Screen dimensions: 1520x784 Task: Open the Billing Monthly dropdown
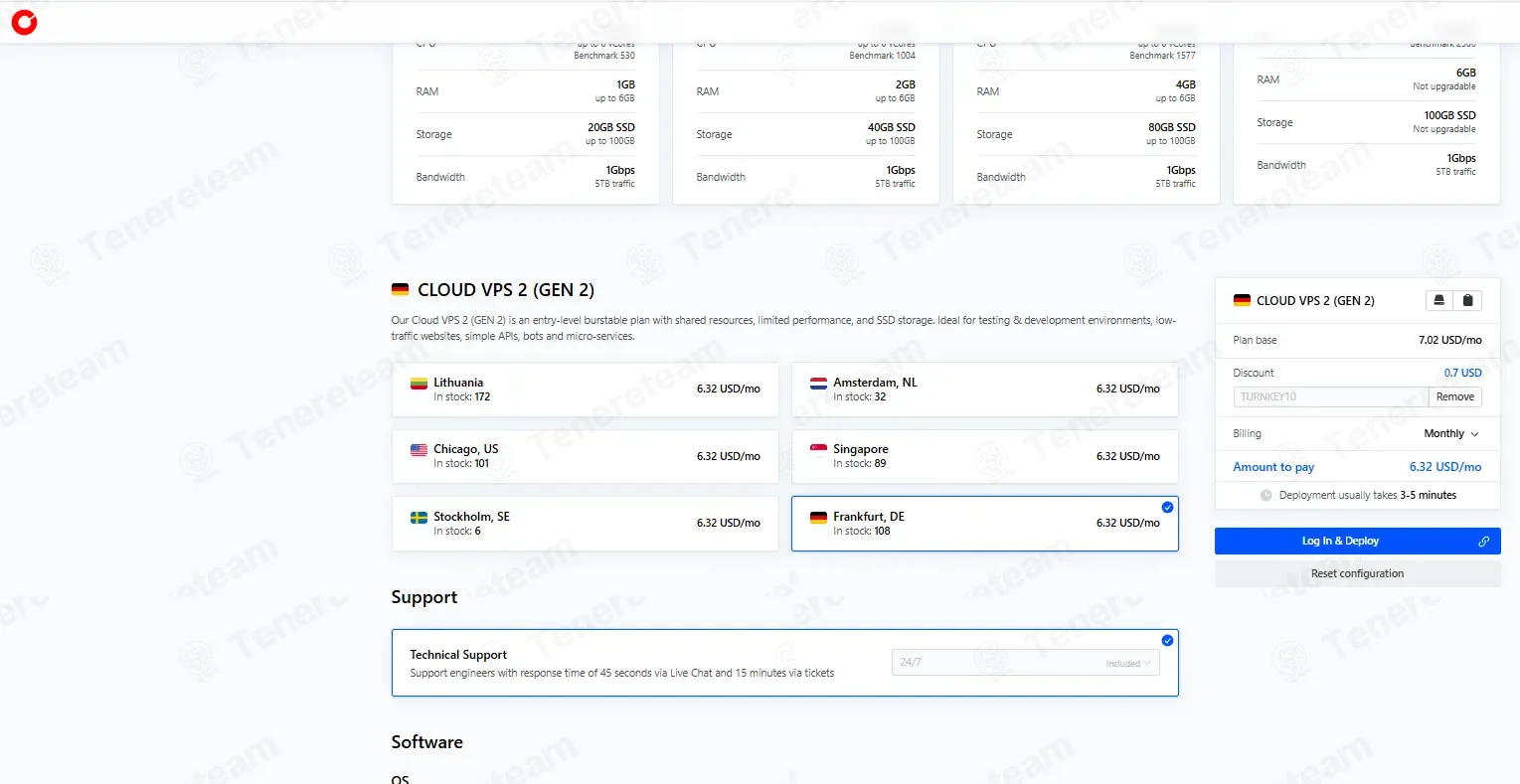[1451, 434]
